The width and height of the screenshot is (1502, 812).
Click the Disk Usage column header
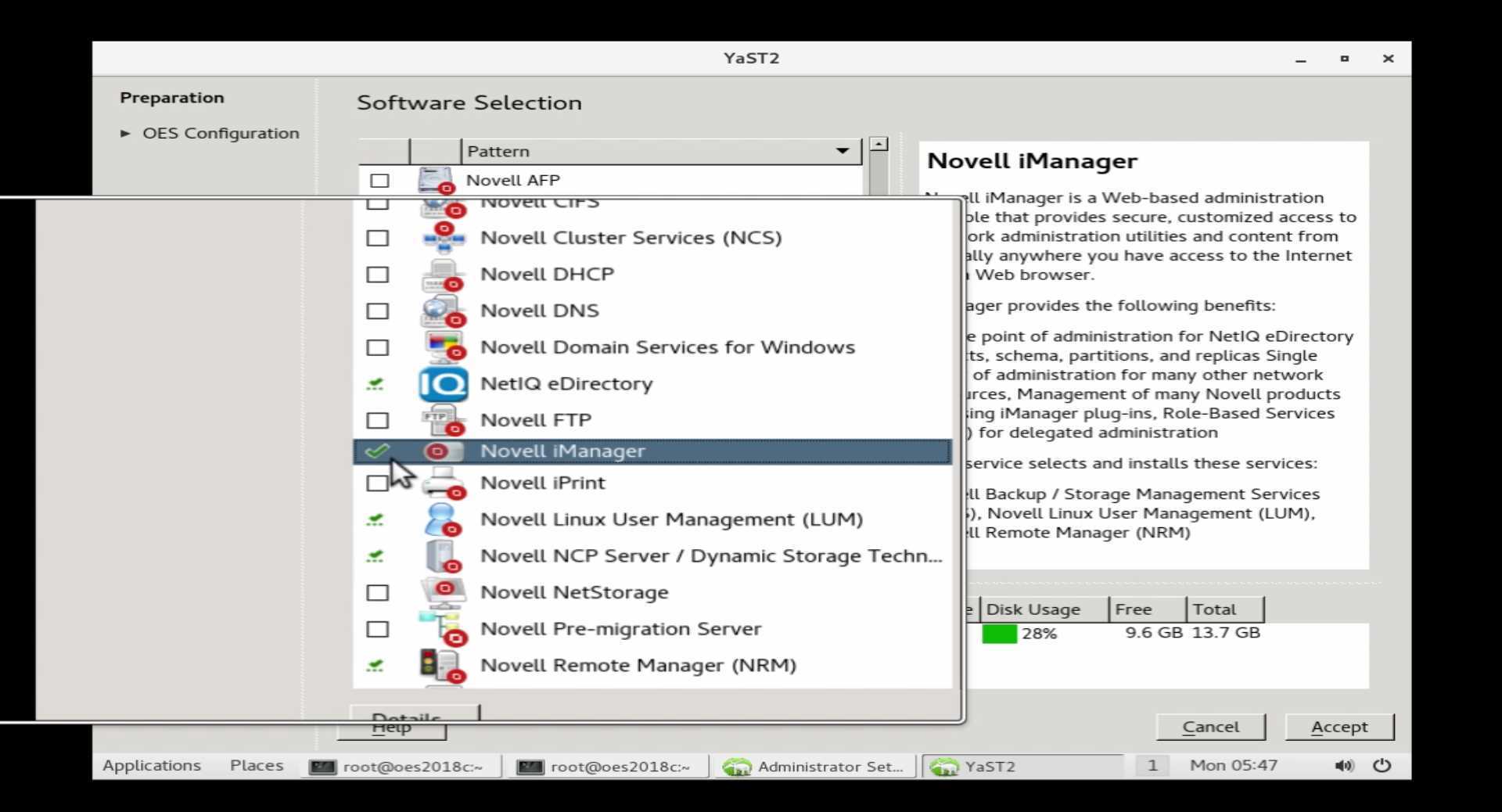coord(1043,609)
